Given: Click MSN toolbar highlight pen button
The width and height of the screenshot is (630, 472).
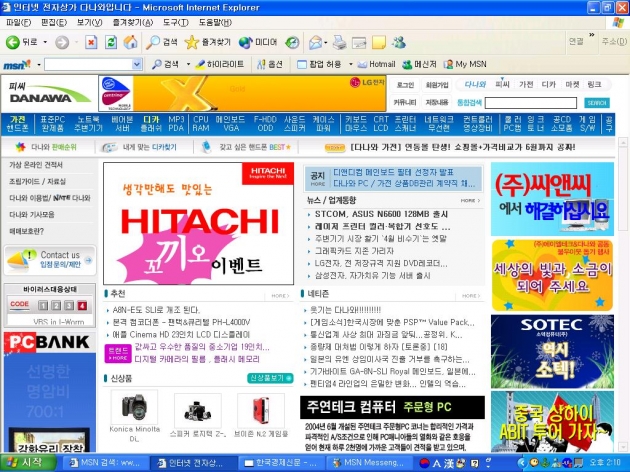Looking at the screenshot, I should click(x=220, y=64).
